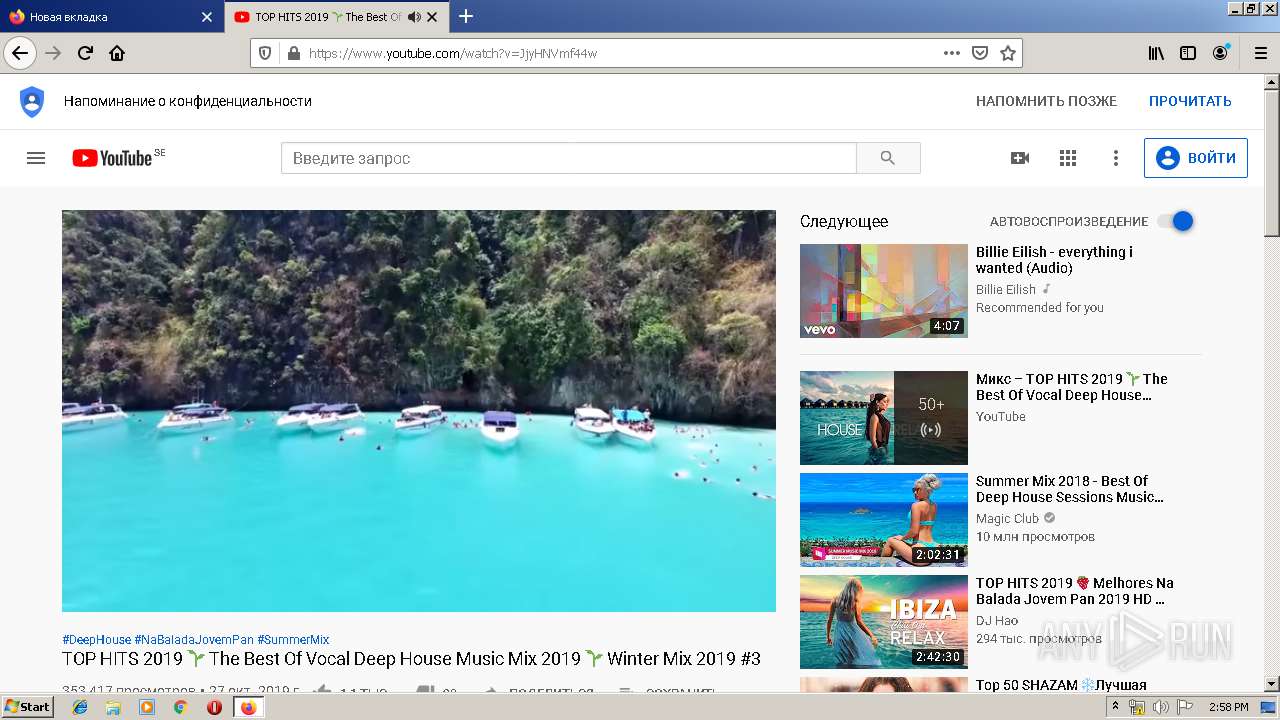Open the Firefox Library
Viewport: 1280px width, 720px height.
(1156, 53)
